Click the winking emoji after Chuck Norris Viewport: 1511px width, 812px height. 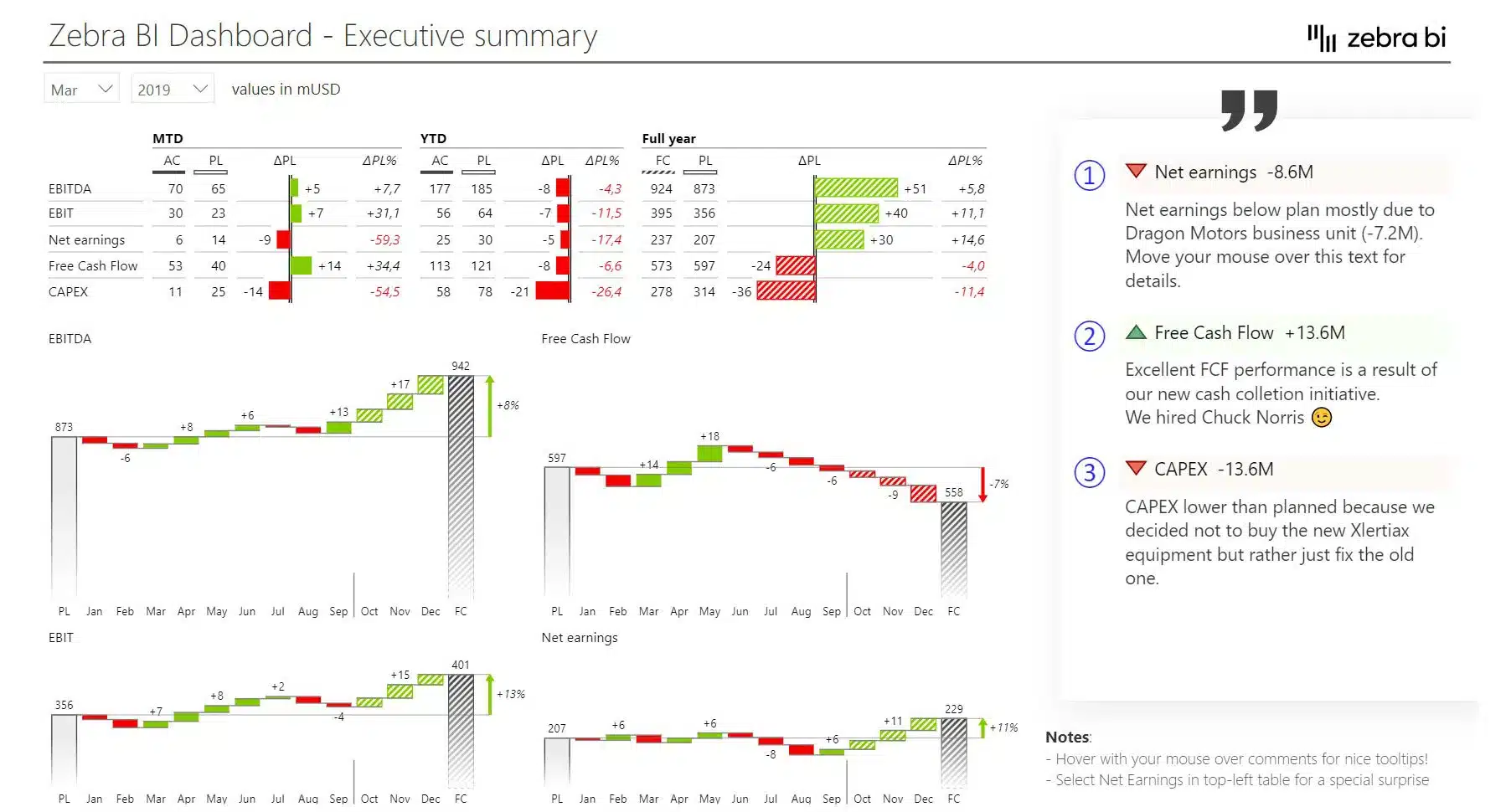pos(1320,417)
